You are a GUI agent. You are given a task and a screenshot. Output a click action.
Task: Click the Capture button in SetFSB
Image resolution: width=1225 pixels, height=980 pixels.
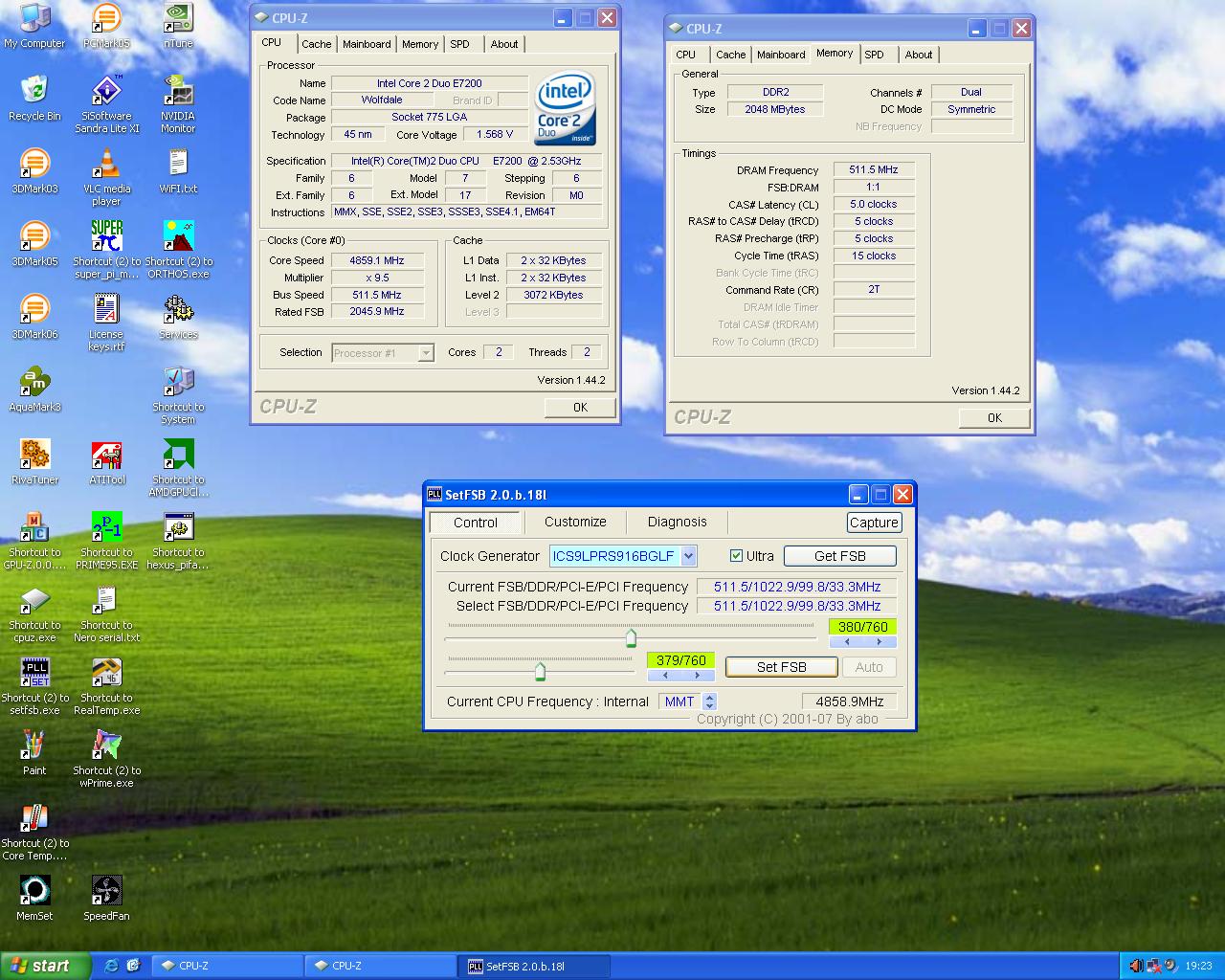pos(874,523)
